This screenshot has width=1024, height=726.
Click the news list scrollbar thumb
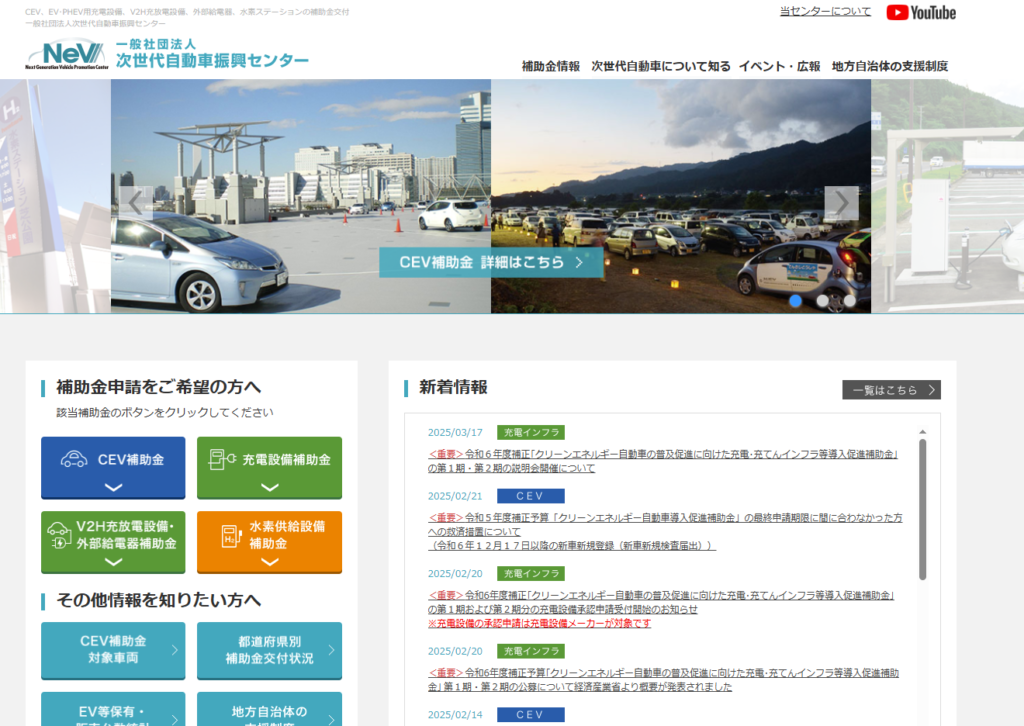point(923,509)
